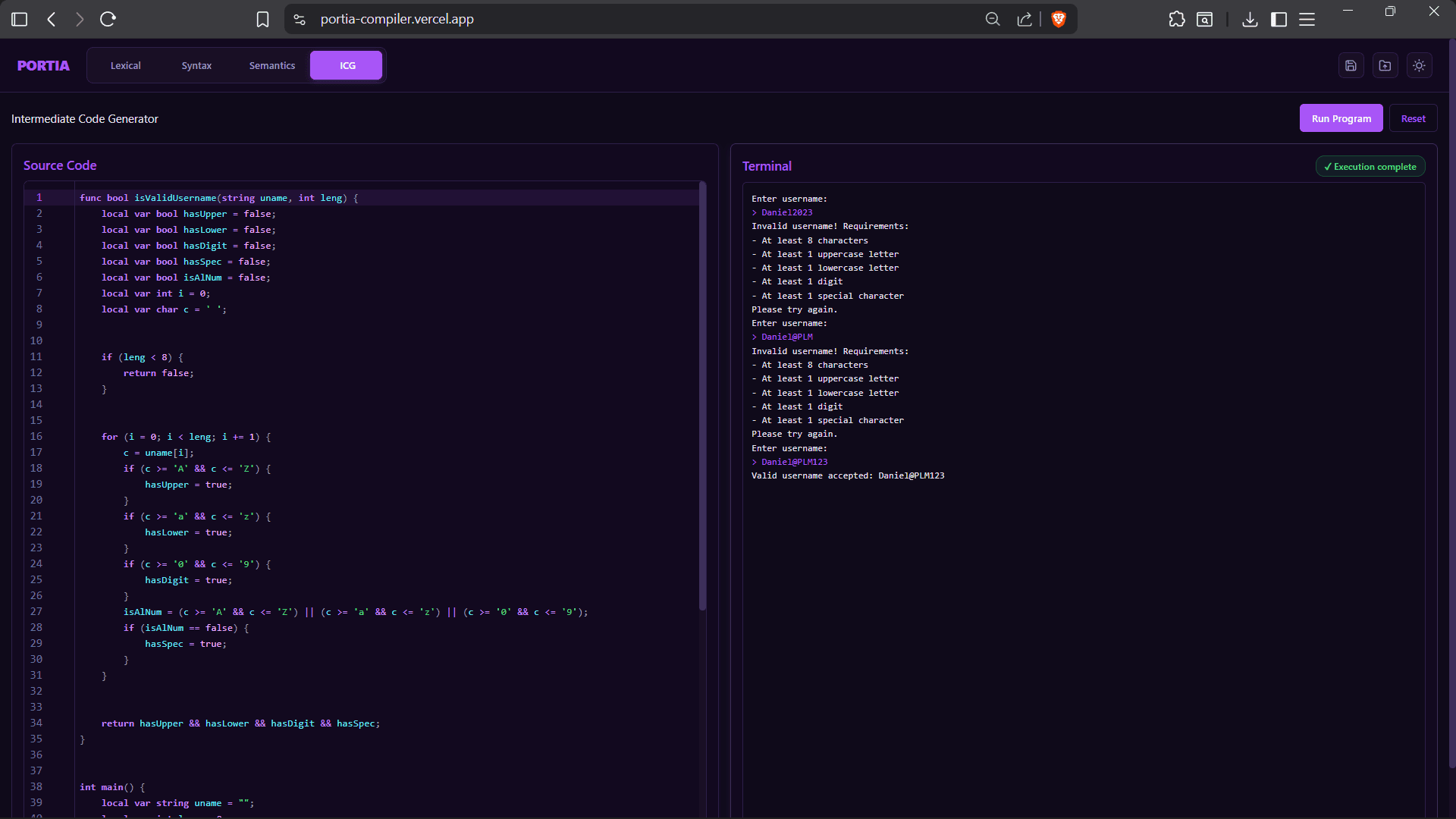Open Brave Shields lion icon

(x=1059, y=20)
